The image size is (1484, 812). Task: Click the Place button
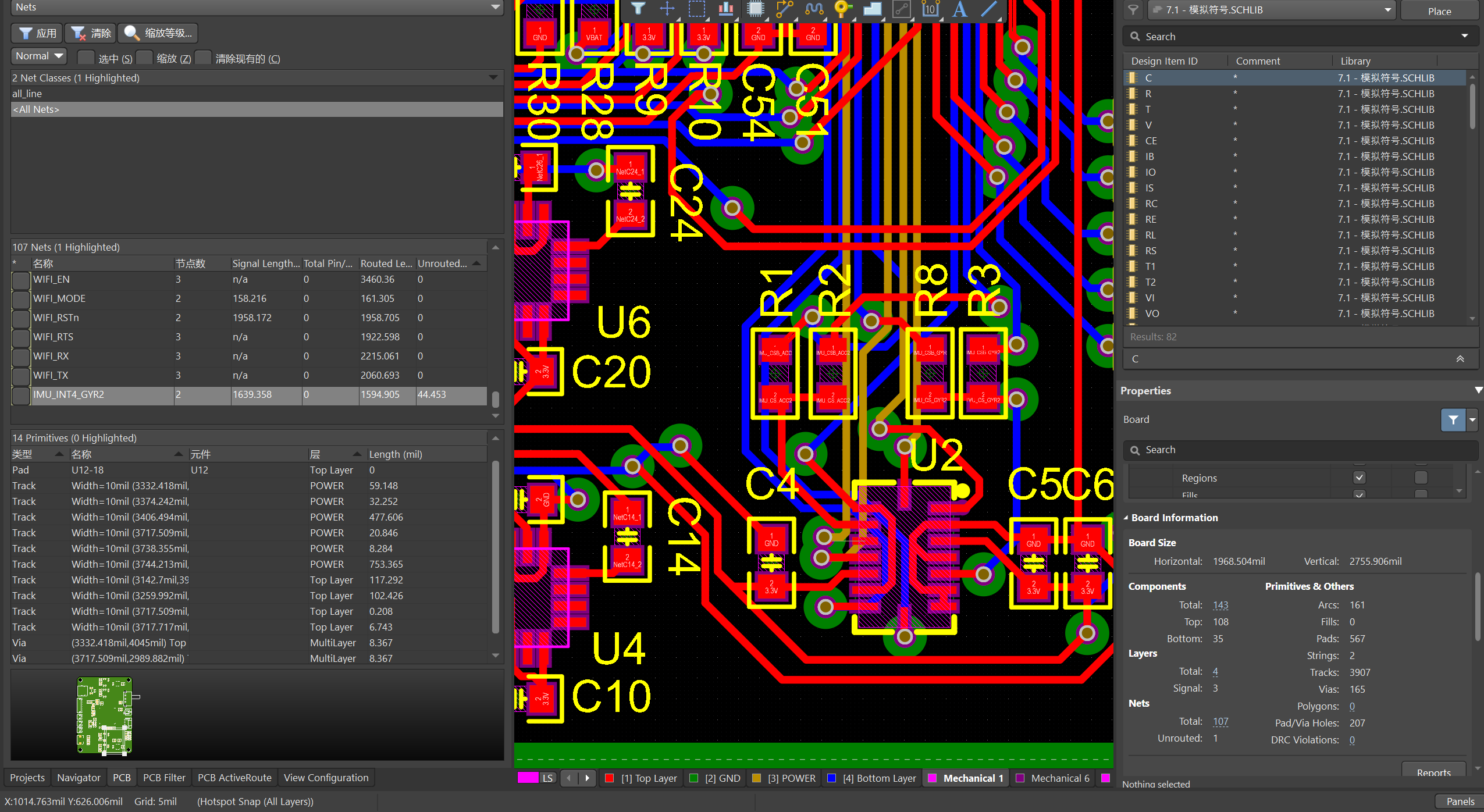pyautogui.click(x=1439, y=11)
